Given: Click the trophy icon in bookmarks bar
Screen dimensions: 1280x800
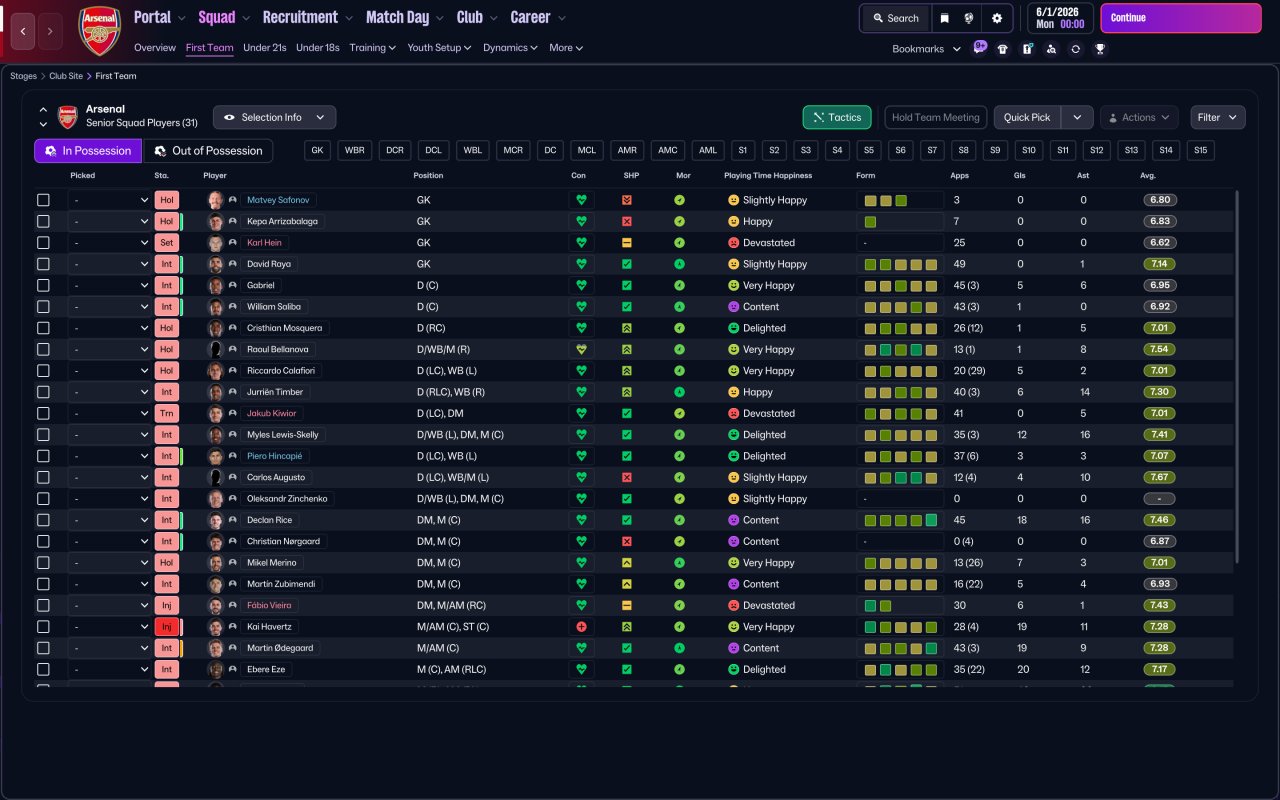Looking at the screenshot, I should pos(1100,49).
